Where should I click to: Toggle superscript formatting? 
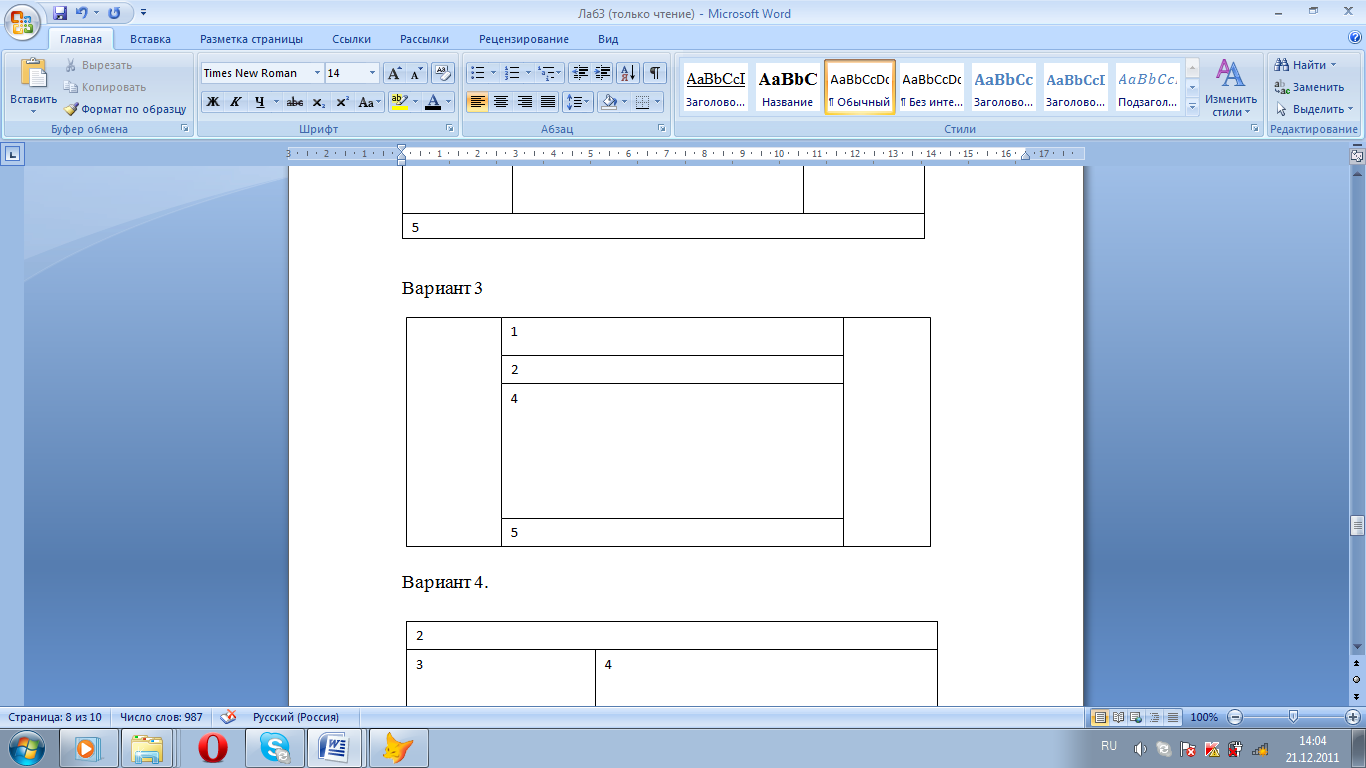(x=342, y=102)
